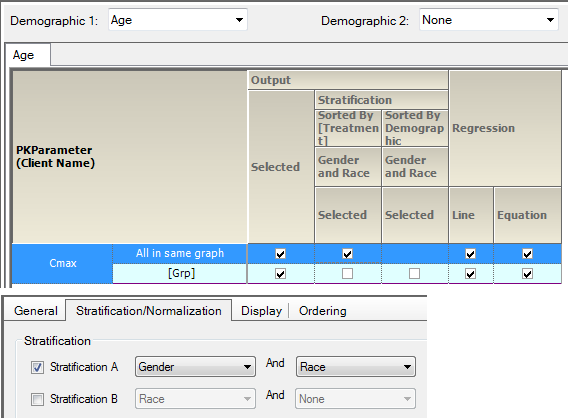Click Gender and Race header under Demographic
This screenshot has width=569, height=418.
(415, 167)
